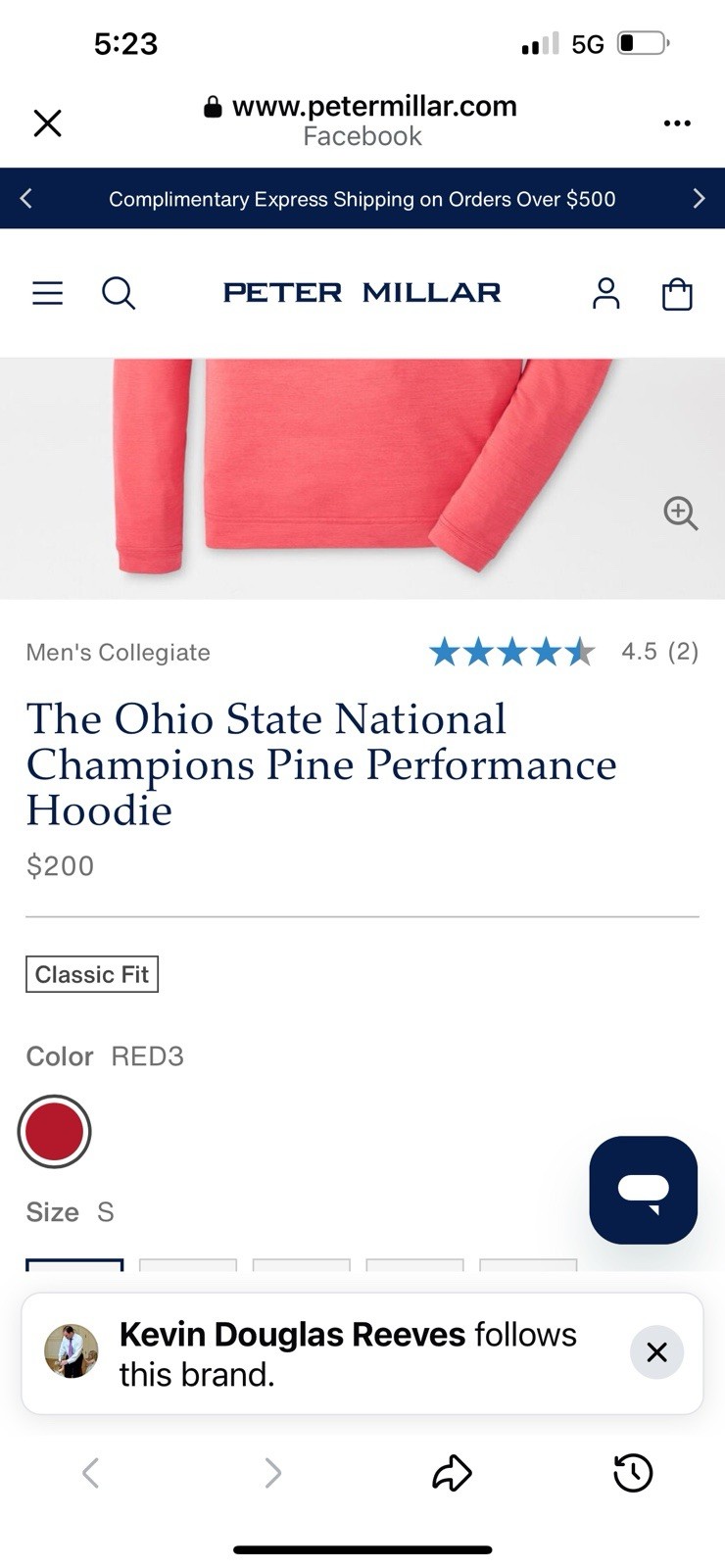The image size is (725, 1568).
Task: Open the account profile icon
Action: coord(605,293)
